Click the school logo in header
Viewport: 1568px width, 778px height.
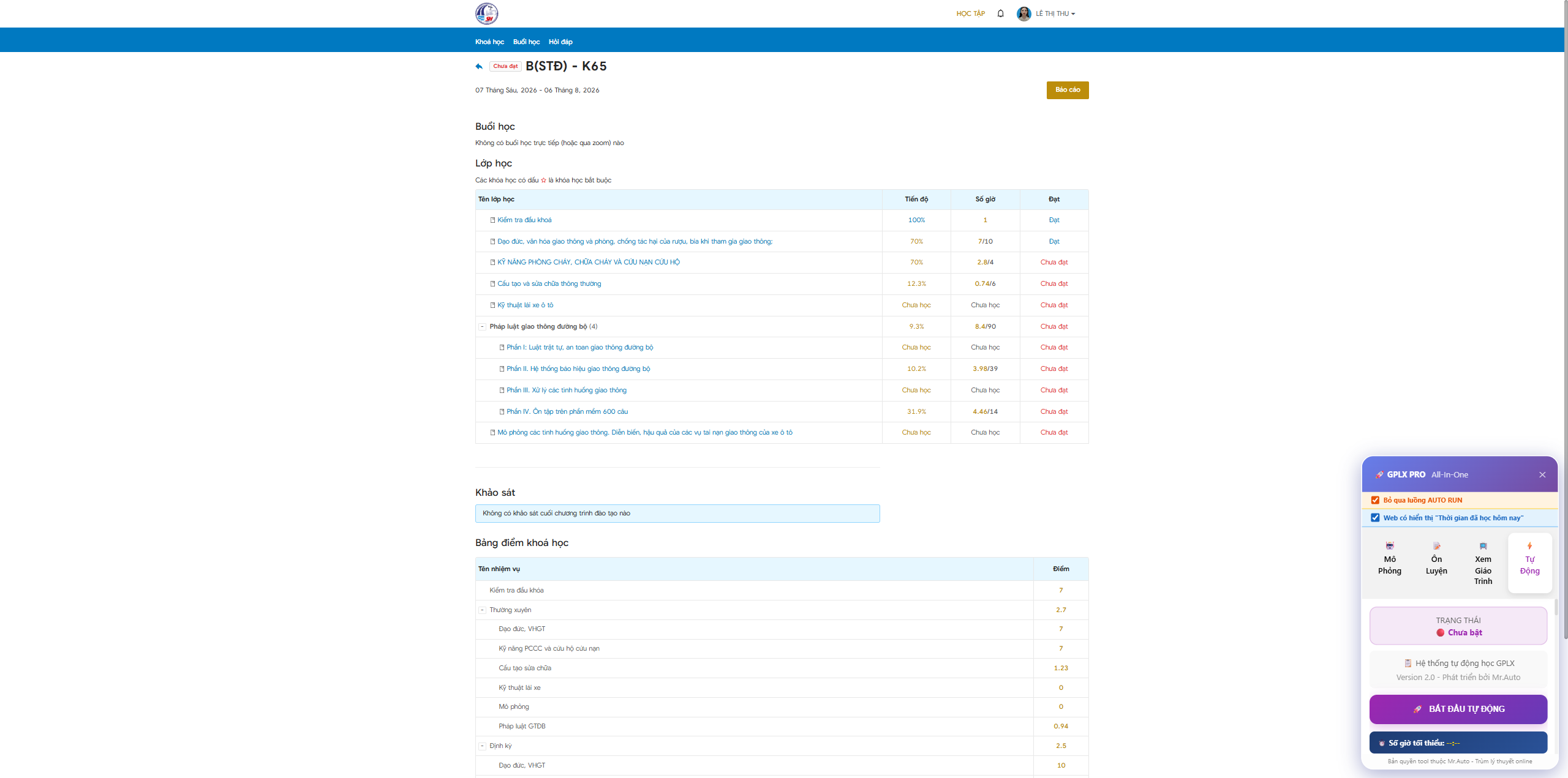click(x=486, y=13)
